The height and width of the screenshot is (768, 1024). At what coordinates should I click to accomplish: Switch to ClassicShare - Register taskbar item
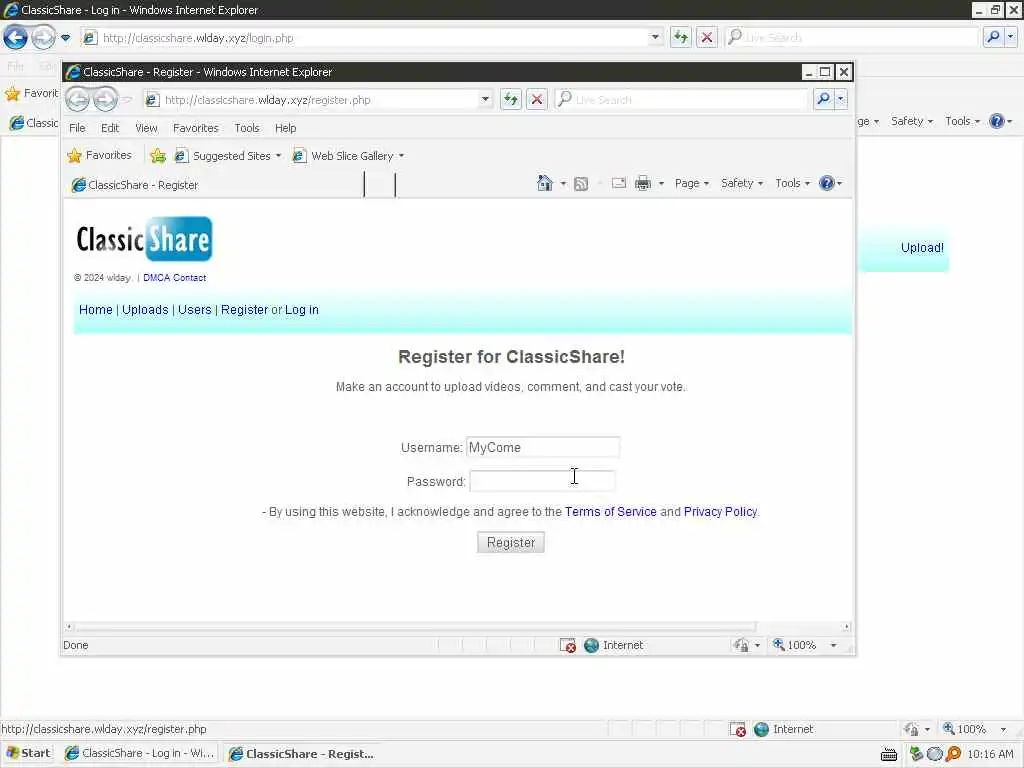pyautogui.click(x=302, y=754)
